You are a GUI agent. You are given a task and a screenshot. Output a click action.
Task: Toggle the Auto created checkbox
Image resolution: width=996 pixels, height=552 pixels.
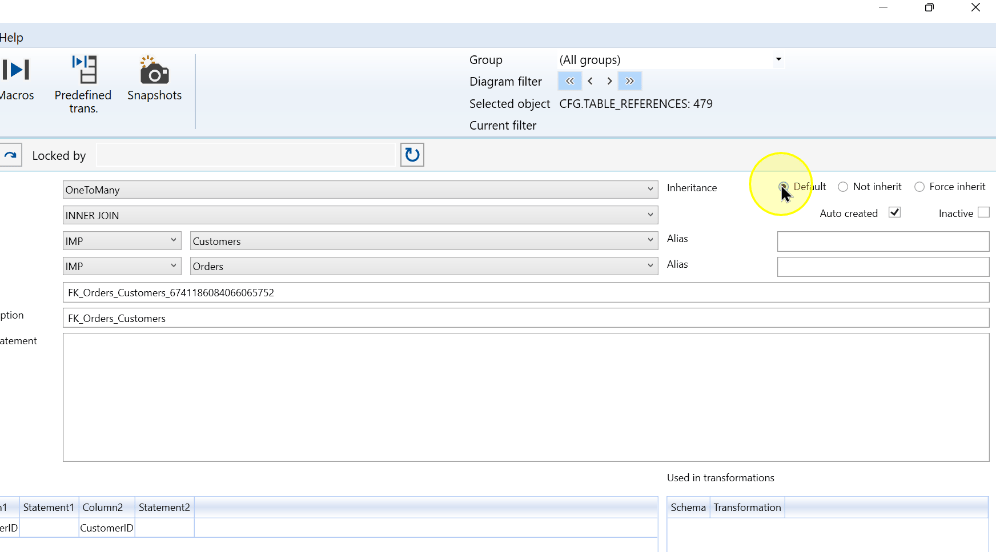tap(894, 213)
